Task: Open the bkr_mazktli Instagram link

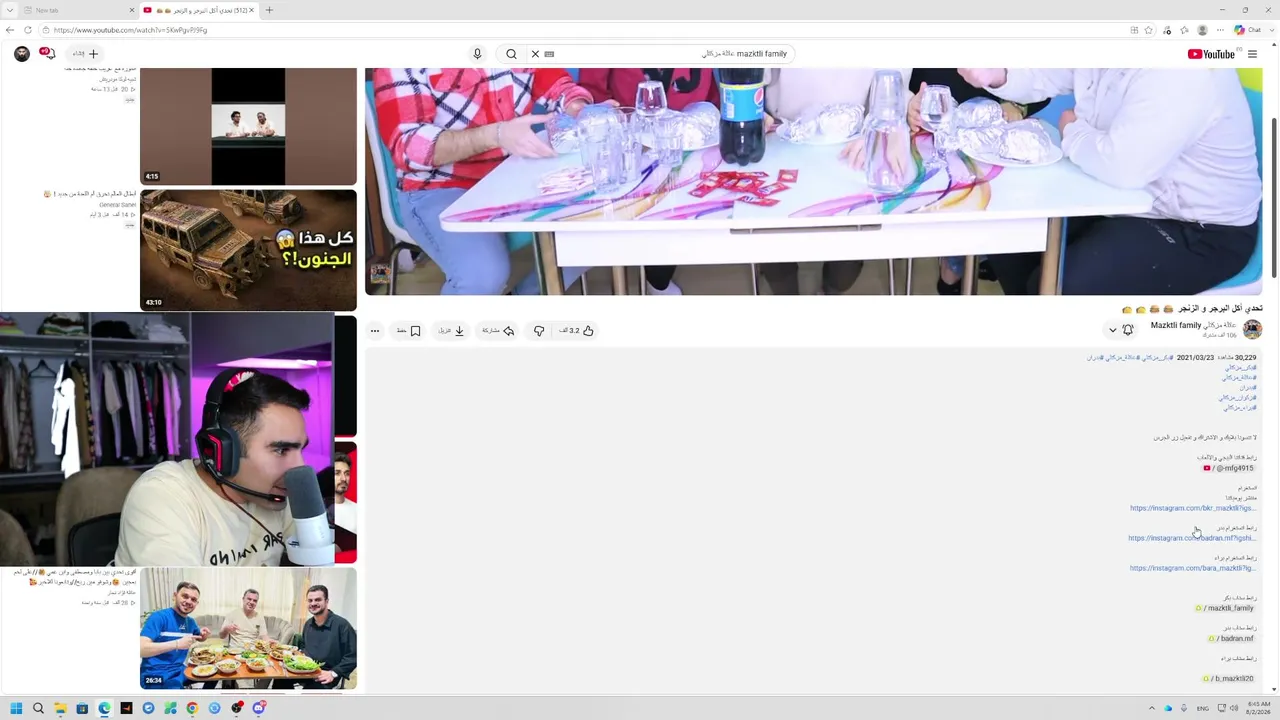Action: pos(1192,508)
